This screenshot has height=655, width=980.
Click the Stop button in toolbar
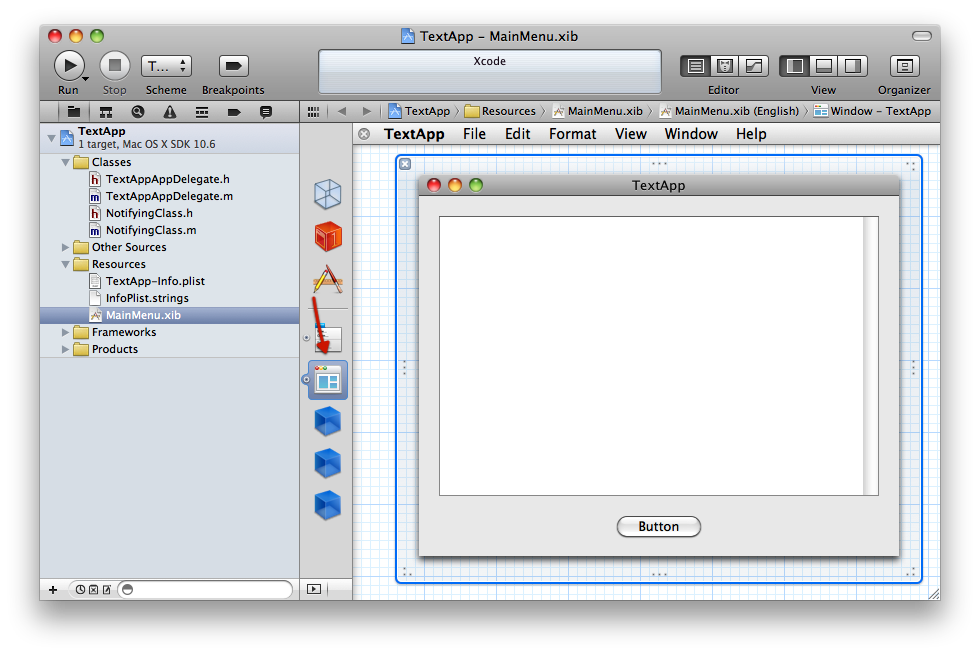pyautogui.click(x=114, y=66)
